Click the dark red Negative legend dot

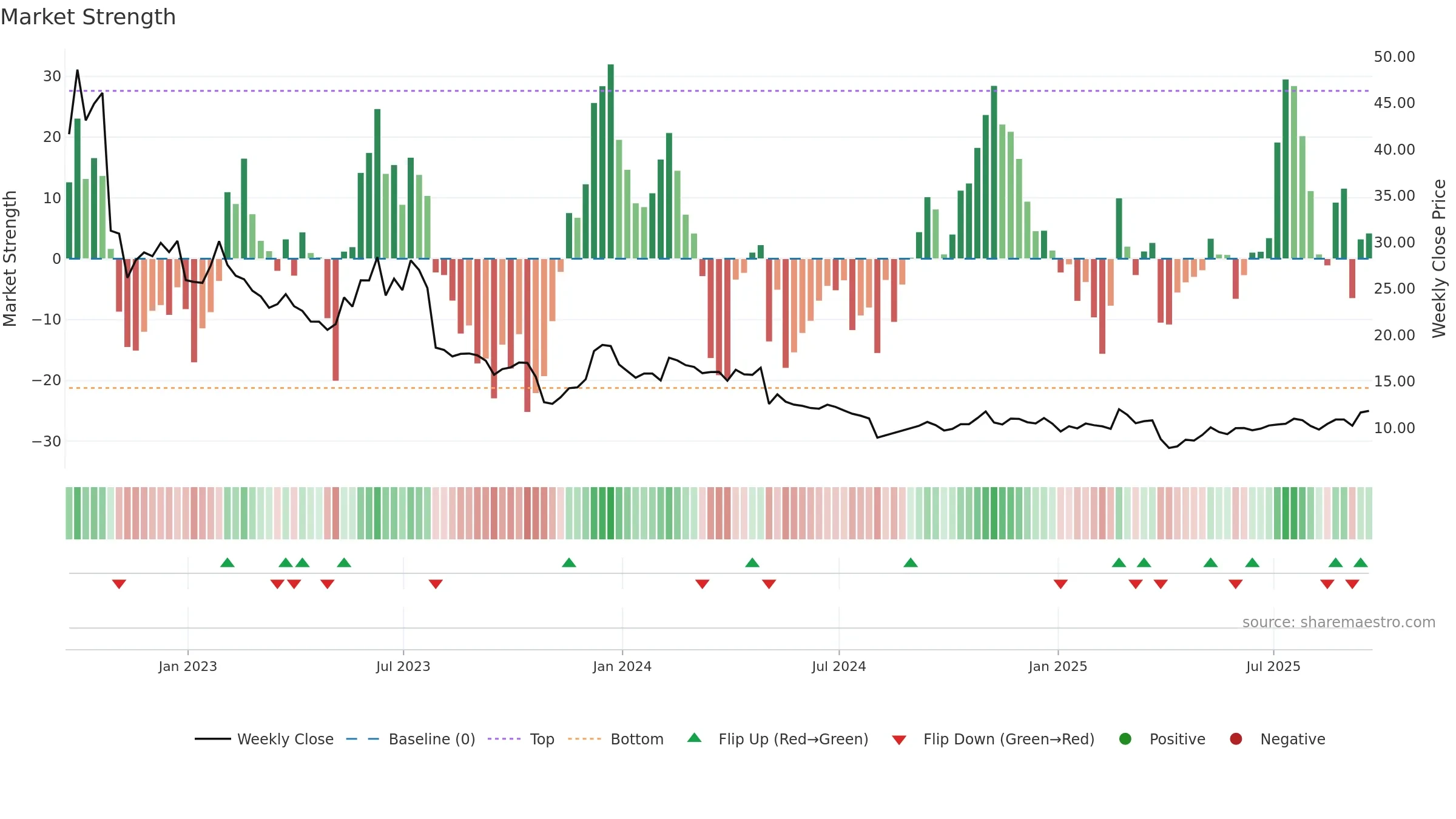[x=1236, y=739]
